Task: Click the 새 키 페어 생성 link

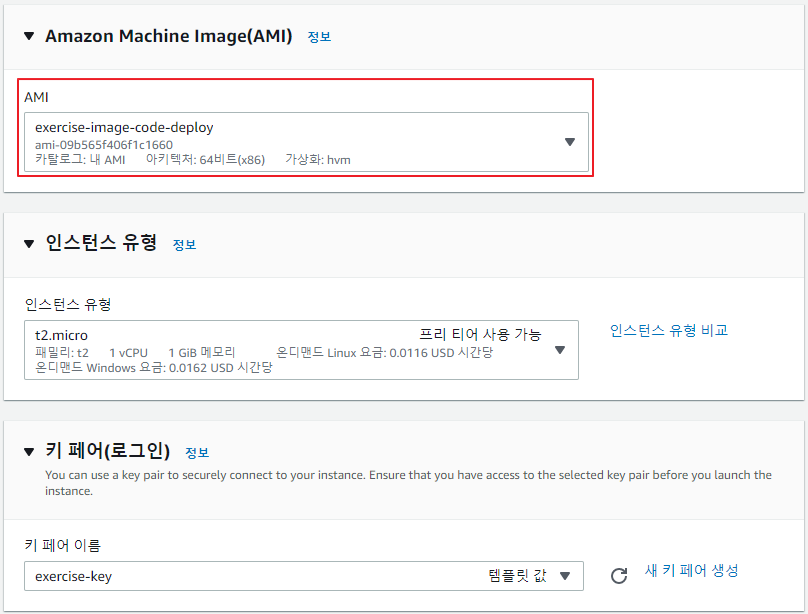Action: (692, 570)
